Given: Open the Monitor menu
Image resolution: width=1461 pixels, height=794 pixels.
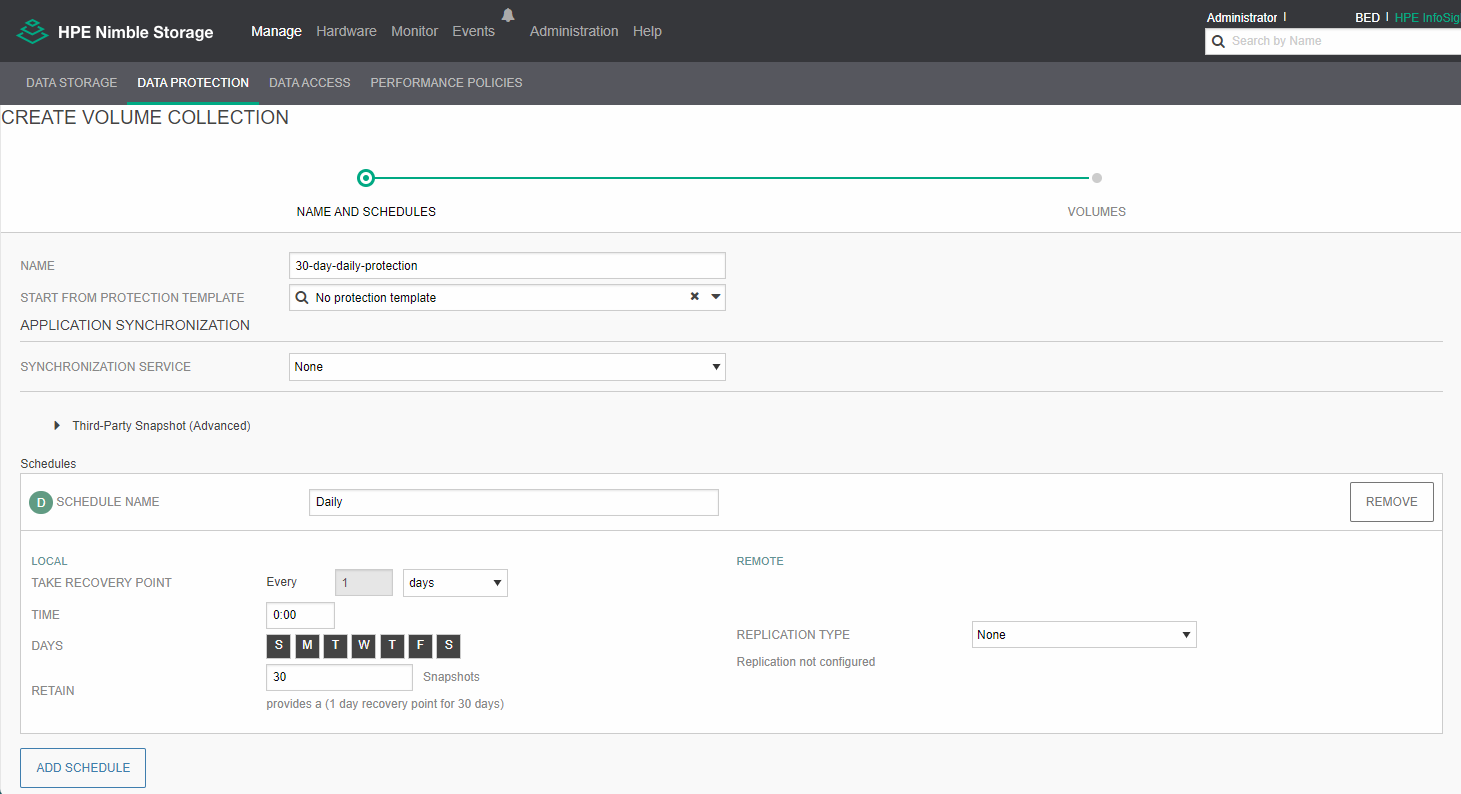Looking at the screenshot, I should coord(414,31).
